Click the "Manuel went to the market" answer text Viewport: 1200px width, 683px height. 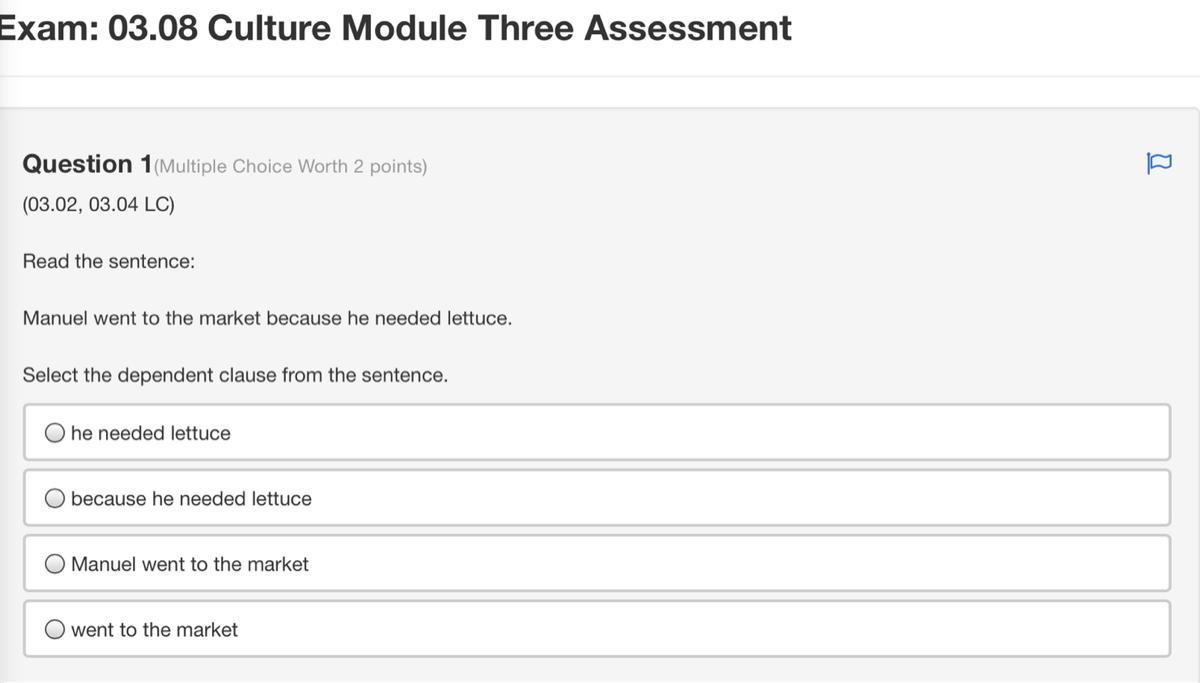coord(190,564)
